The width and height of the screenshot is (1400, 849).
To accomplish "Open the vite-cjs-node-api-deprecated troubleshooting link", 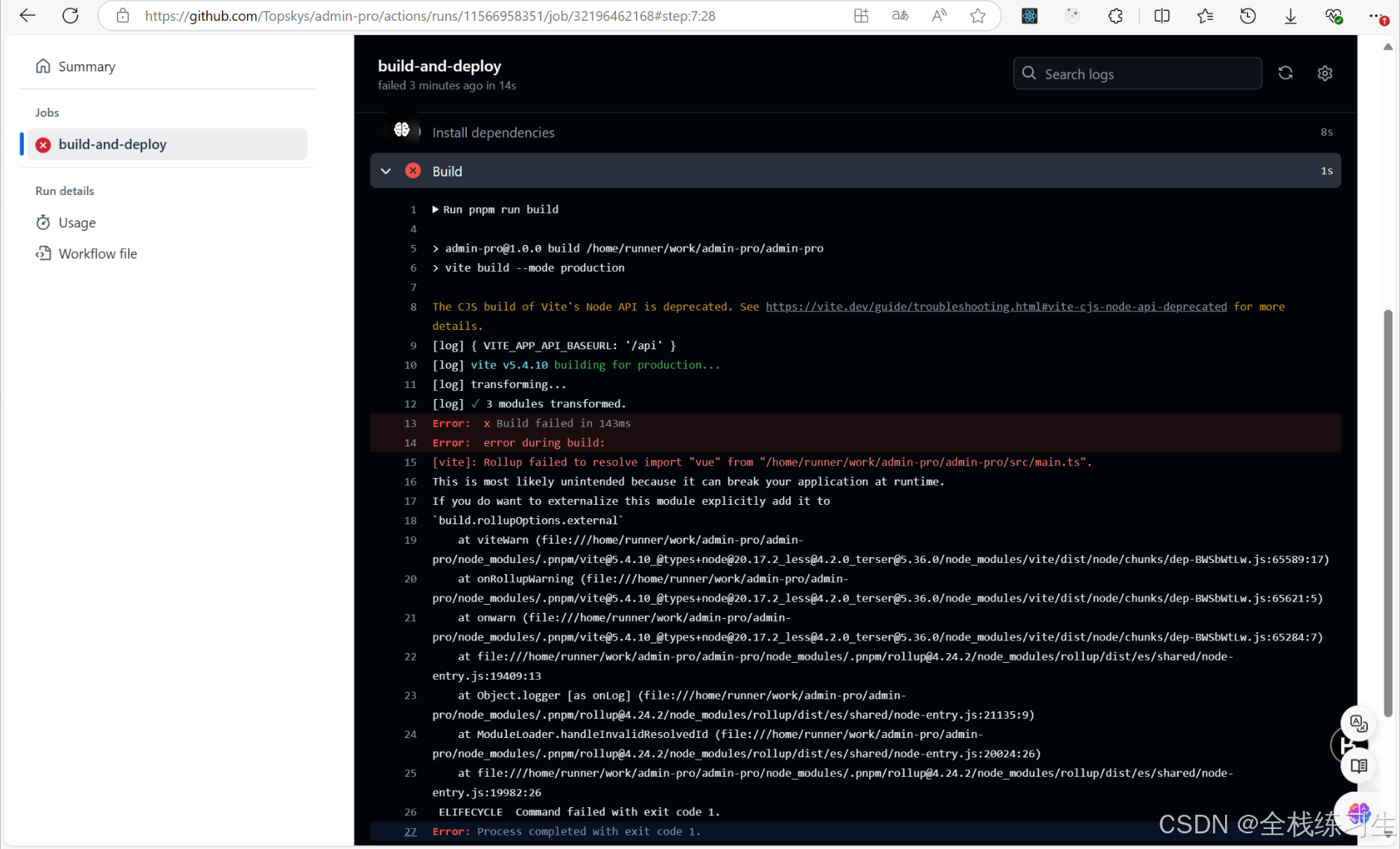I will 996,306.
